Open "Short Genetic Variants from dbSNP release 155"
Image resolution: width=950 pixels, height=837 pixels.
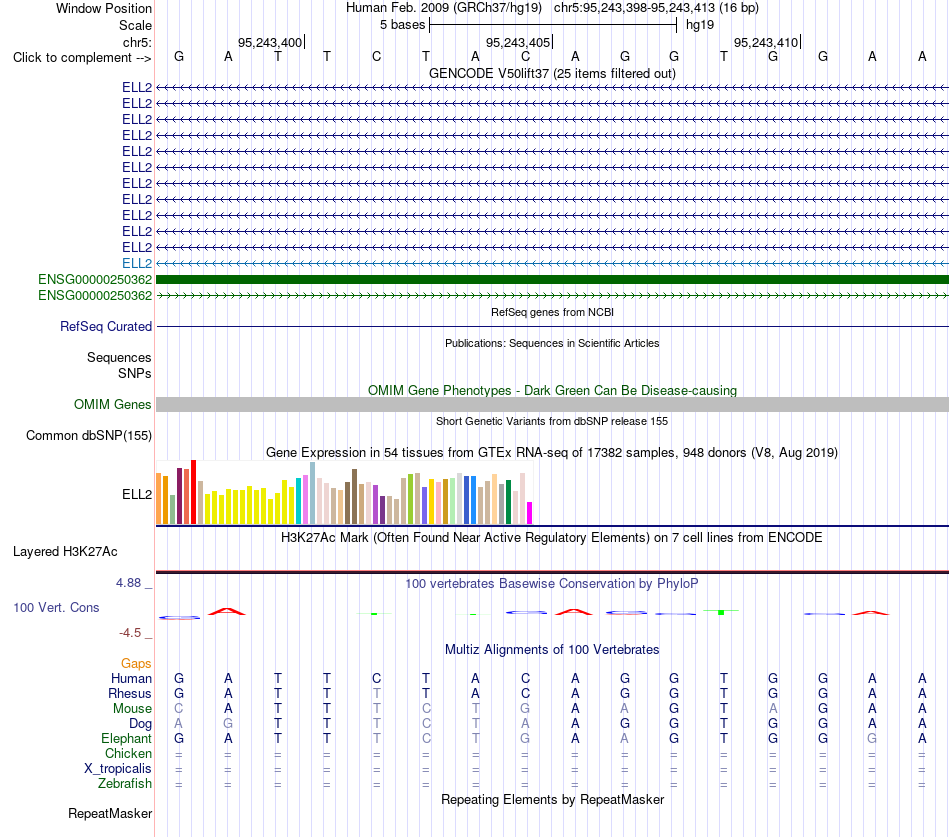(552, 421)
